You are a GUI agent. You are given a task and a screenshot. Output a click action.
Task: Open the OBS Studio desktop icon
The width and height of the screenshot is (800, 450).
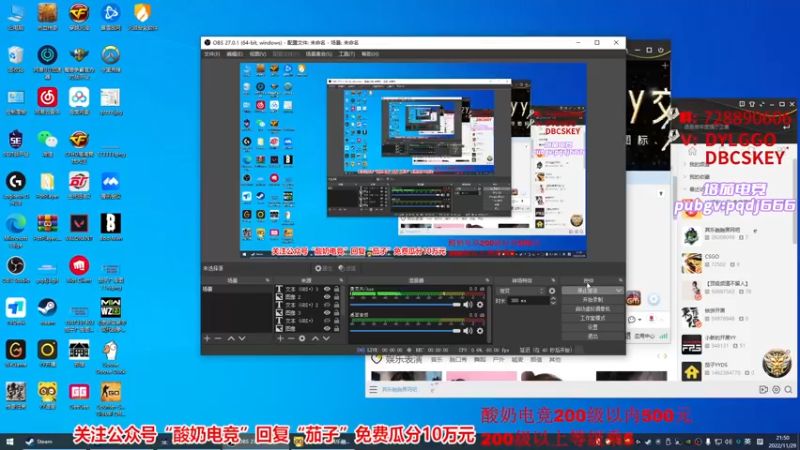pyautogui.click(x=16, y=269)
